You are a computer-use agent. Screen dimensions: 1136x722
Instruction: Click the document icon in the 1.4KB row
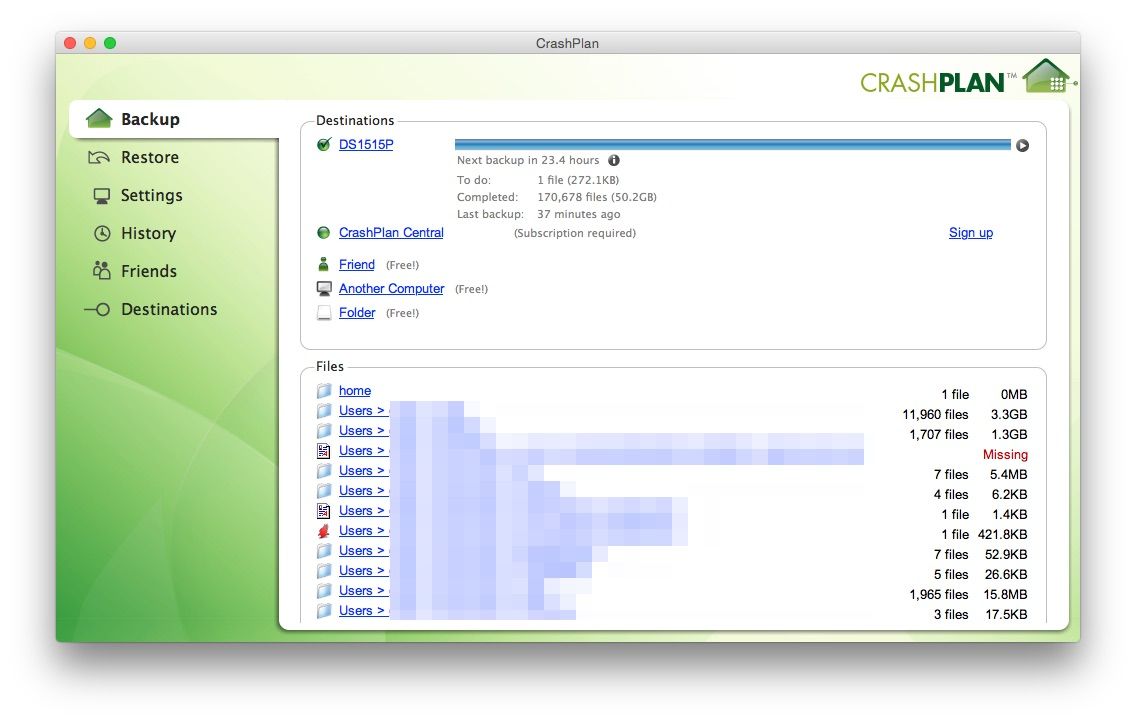tap(324, 511)
